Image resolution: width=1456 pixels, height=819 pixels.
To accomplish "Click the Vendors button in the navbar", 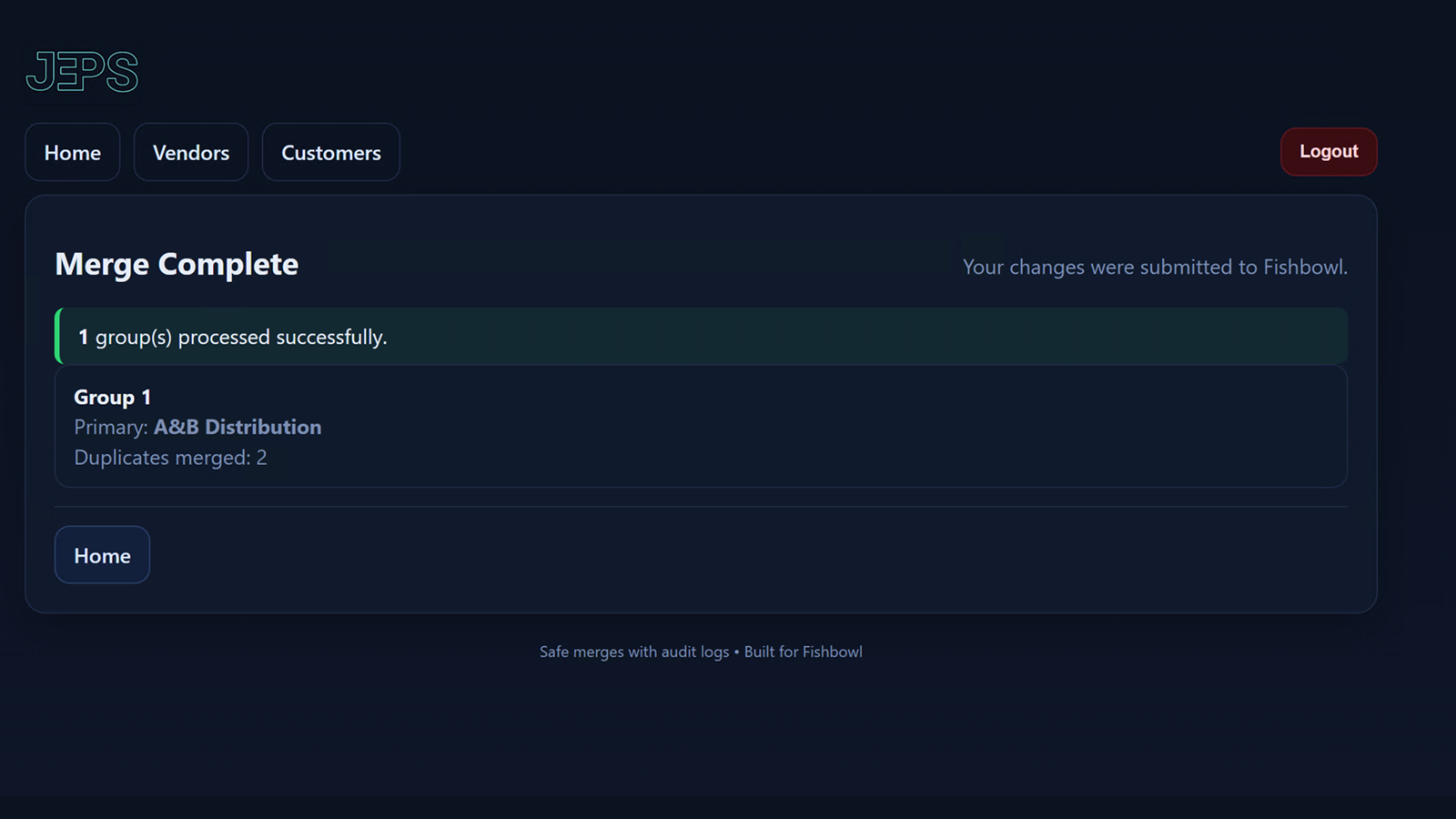I will point(190,152).
